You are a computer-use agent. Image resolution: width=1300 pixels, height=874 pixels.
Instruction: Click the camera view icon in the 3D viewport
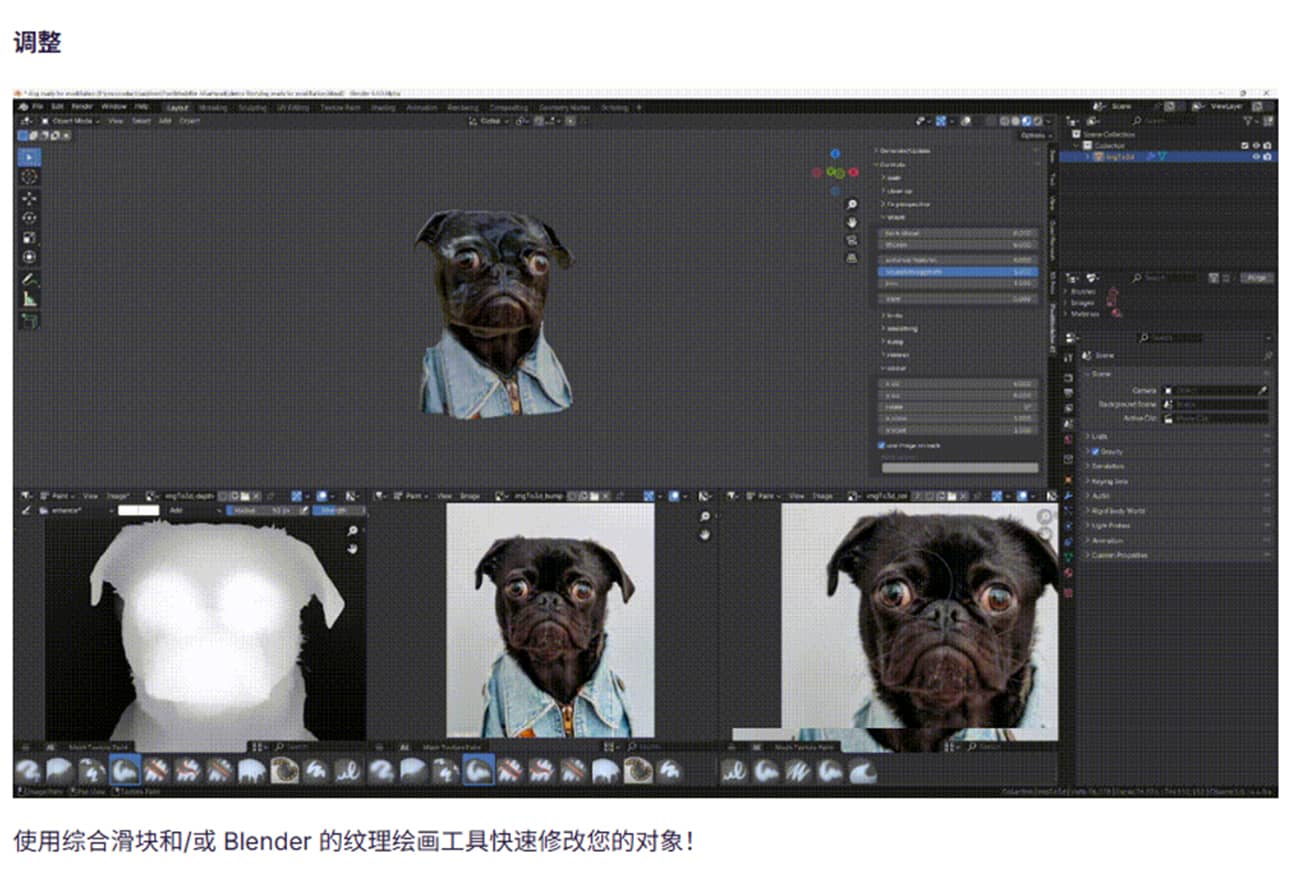click(x=852, y=241)
